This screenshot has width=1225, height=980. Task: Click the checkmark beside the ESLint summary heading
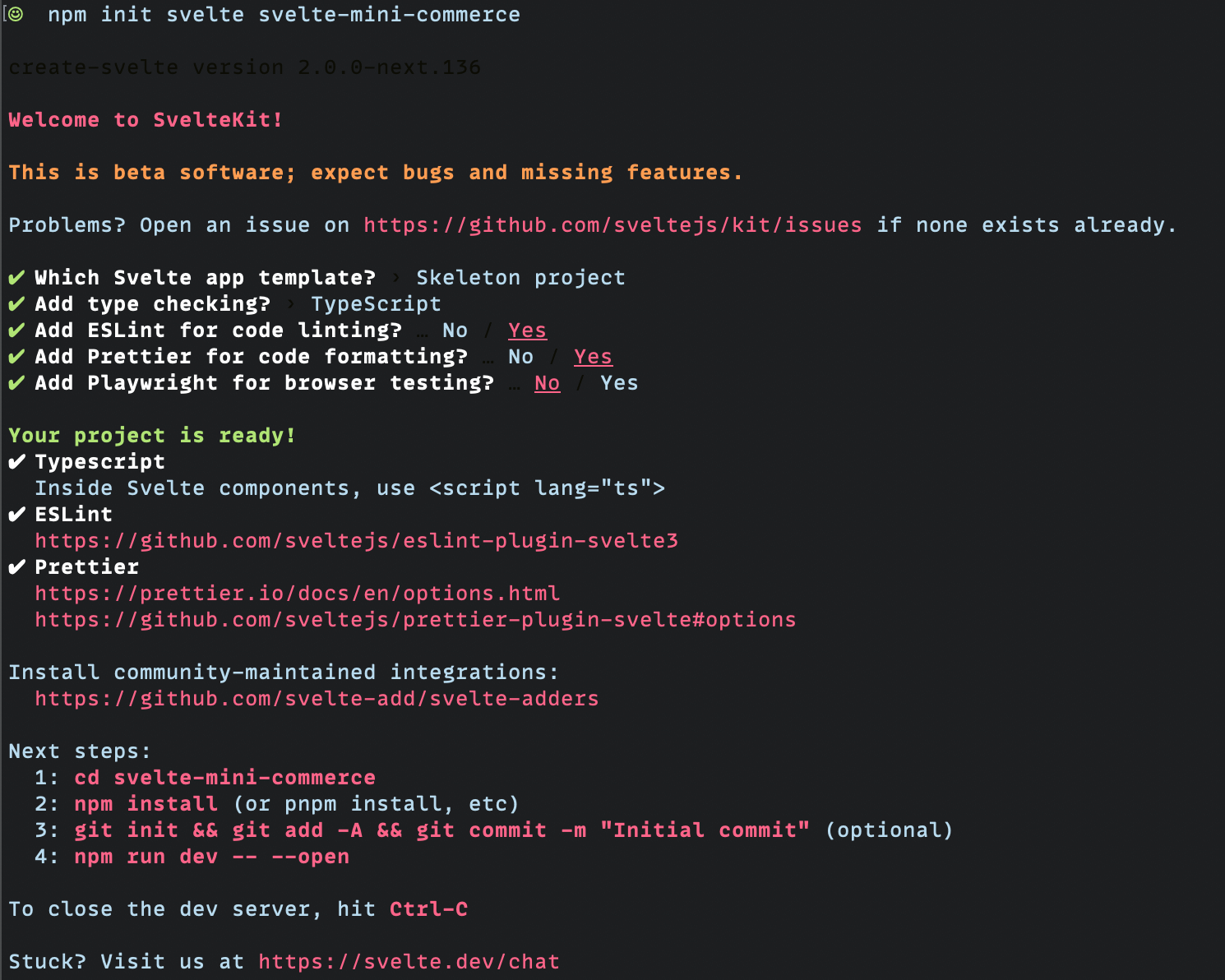16,515
